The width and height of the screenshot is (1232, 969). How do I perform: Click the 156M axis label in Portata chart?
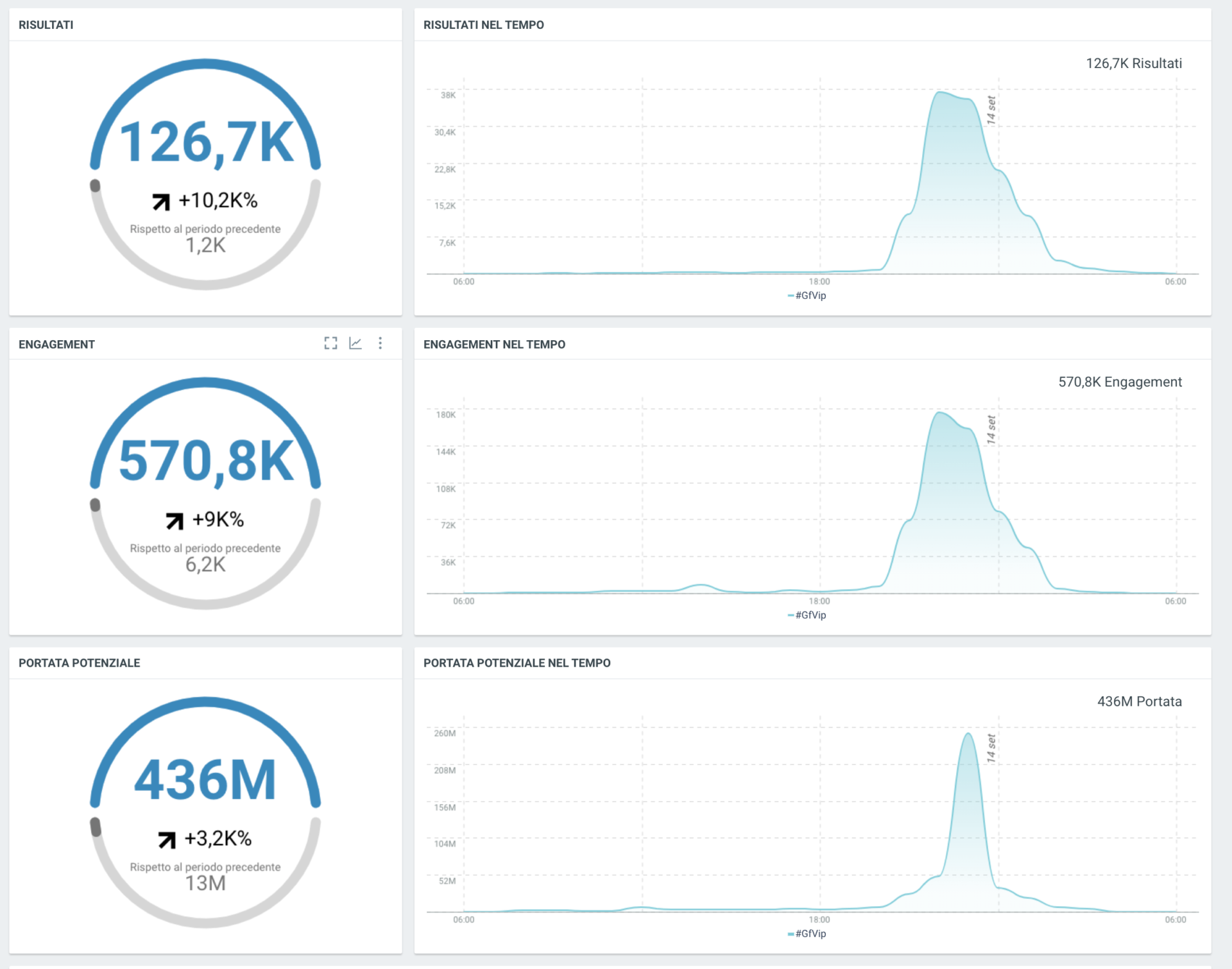[x=445, y=807]
